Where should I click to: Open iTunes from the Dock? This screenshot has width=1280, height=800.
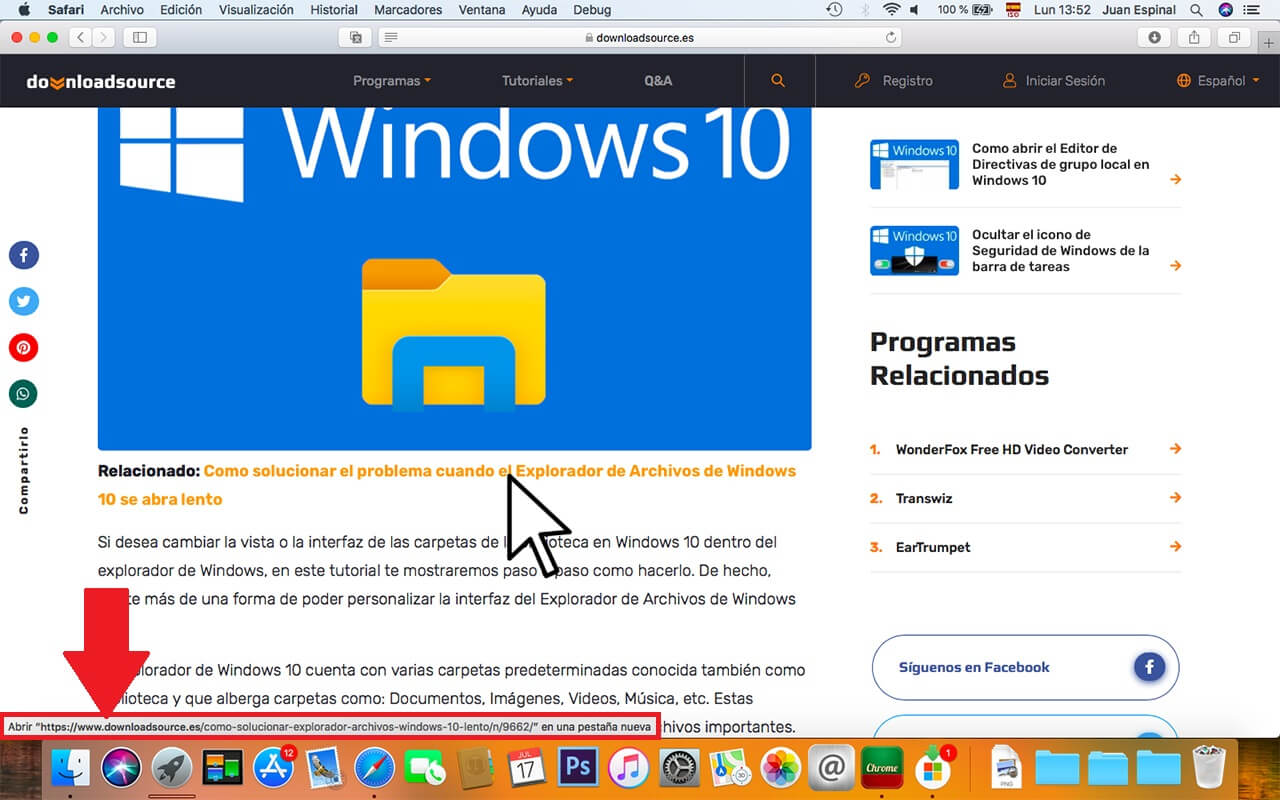[x=629, y=768]
